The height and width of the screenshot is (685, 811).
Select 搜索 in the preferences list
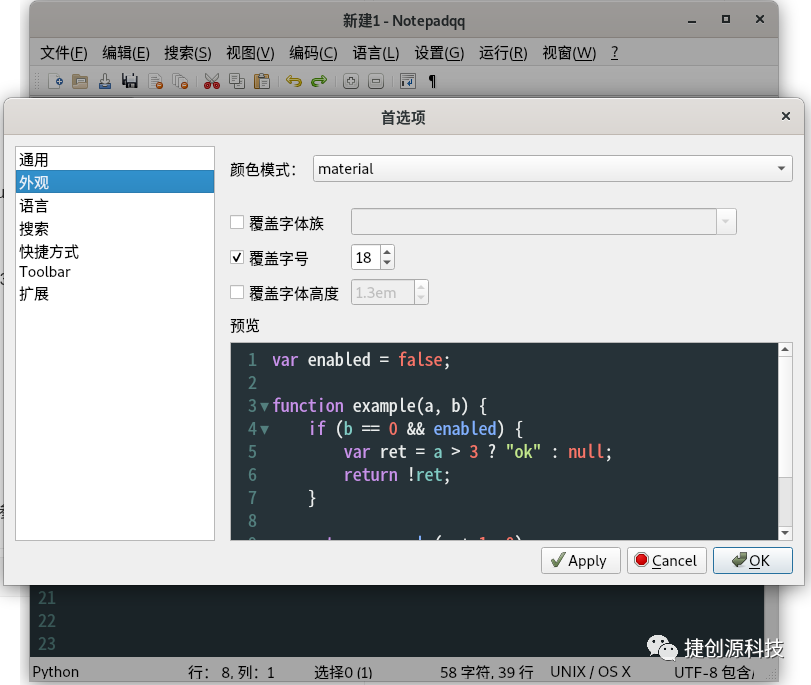(115, 228)
